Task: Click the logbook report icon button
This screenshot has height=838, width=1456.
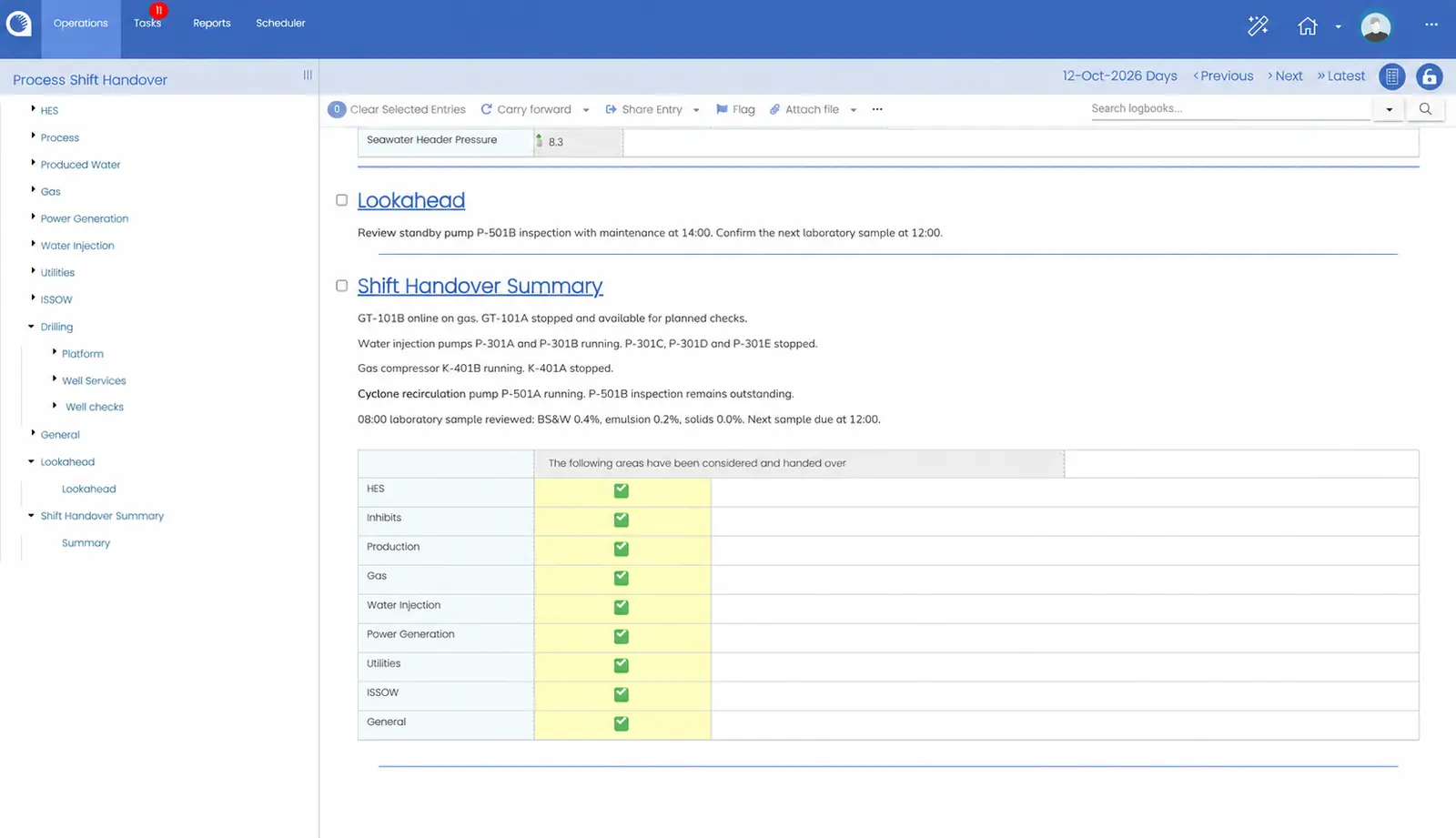Action: [x=1391, y=77]
